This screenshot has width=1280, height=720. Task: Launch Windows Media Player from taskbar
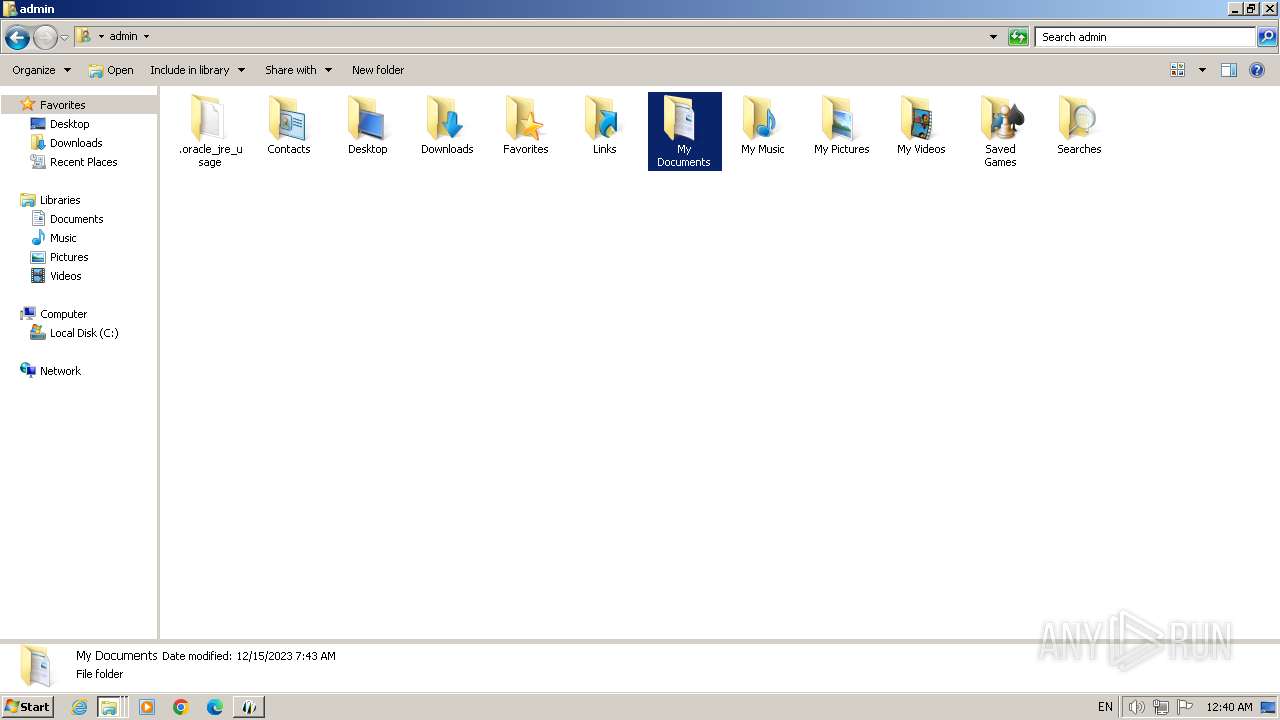[147, 707]
